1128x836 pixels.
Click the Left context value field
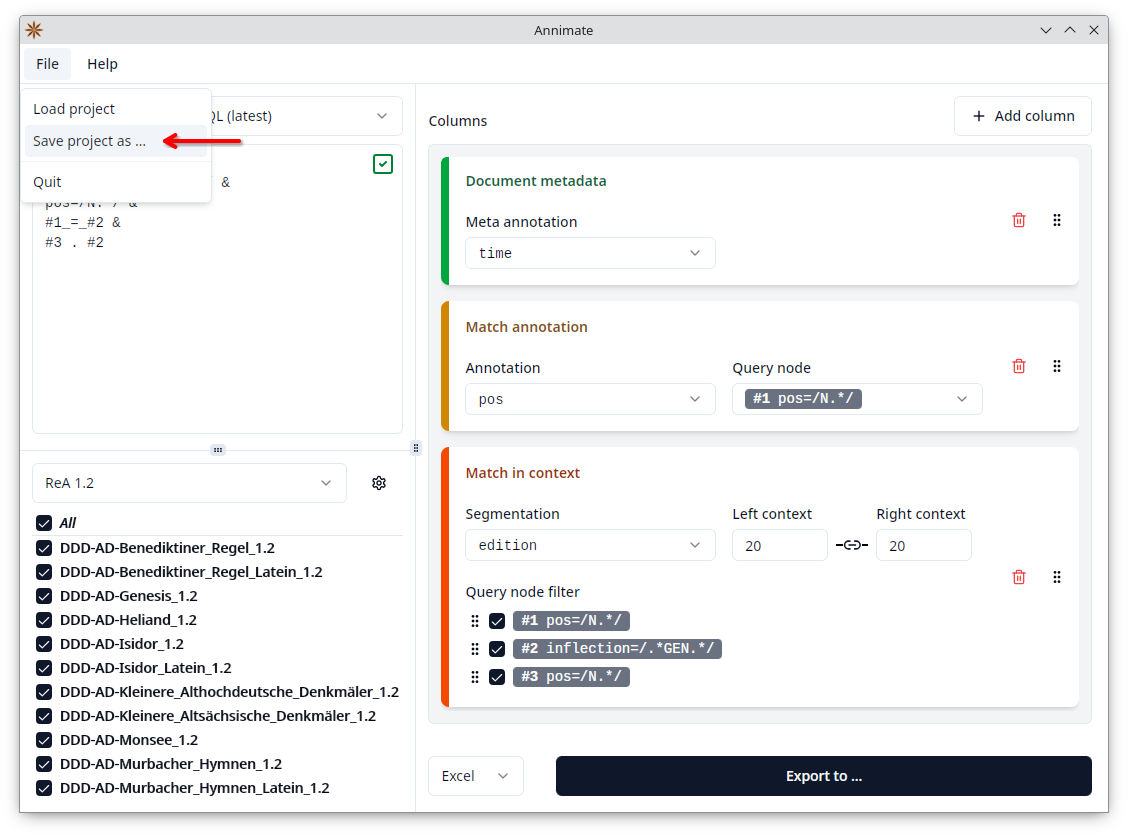779,545
